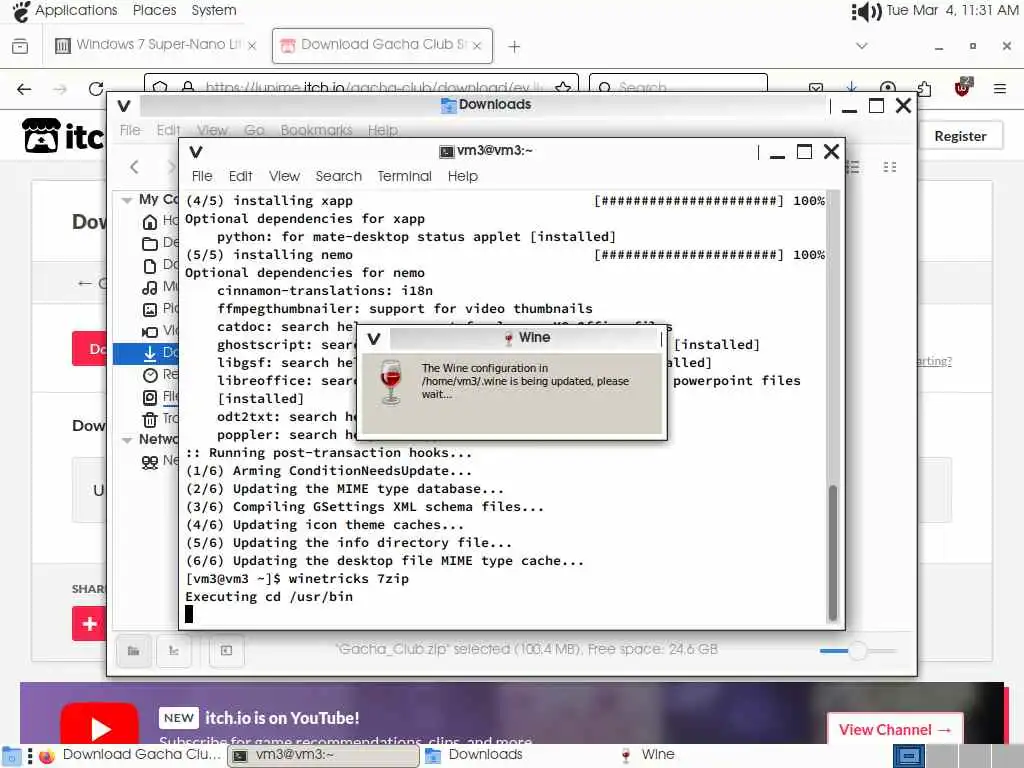Switch to Windows 7 Super-Nano tab
Viewport: 1024px width, 768px height.
pos(156,45)
